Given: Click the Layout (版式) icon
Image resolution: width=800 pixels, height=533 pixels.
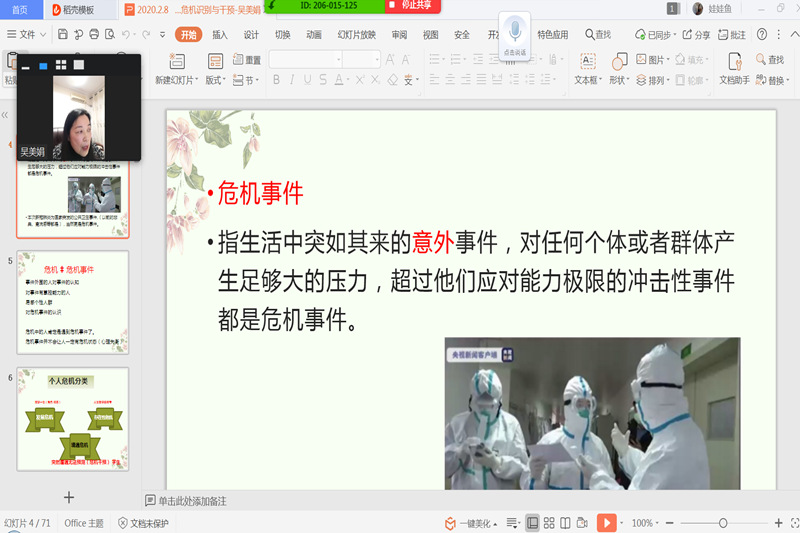Looking at the screenshot, I should [x=215, y=61].
